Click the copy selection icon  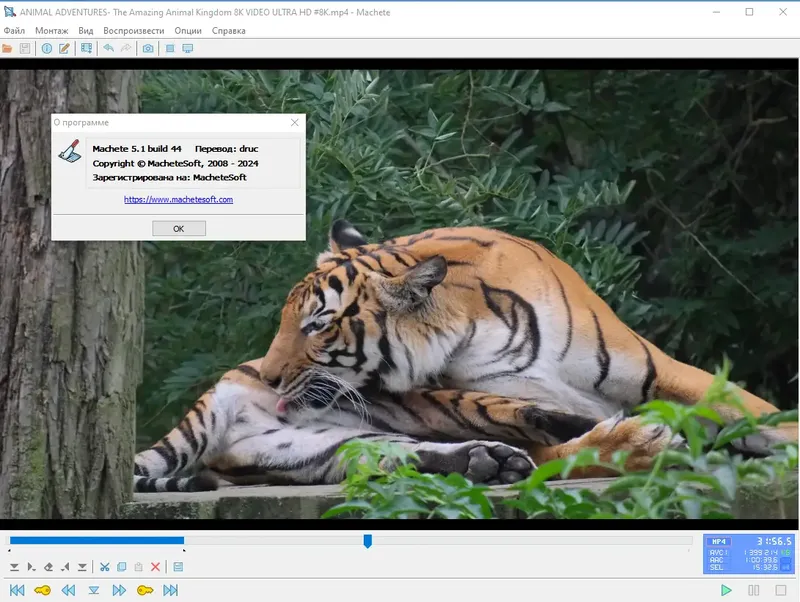[x=121, y=567]
